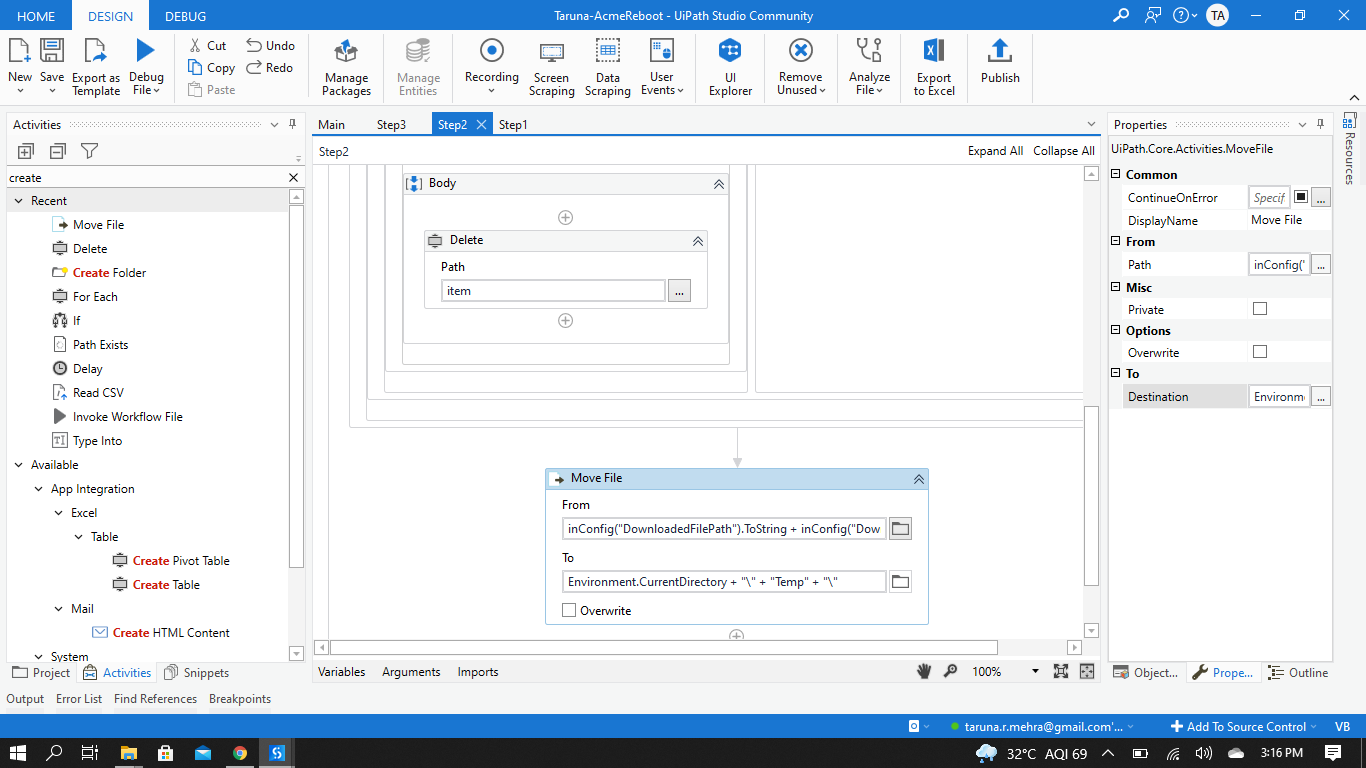Browse for Move File From path
The height and width of the screenshot is (768, 1366).
pyautogui.click(x=901, y=528)
